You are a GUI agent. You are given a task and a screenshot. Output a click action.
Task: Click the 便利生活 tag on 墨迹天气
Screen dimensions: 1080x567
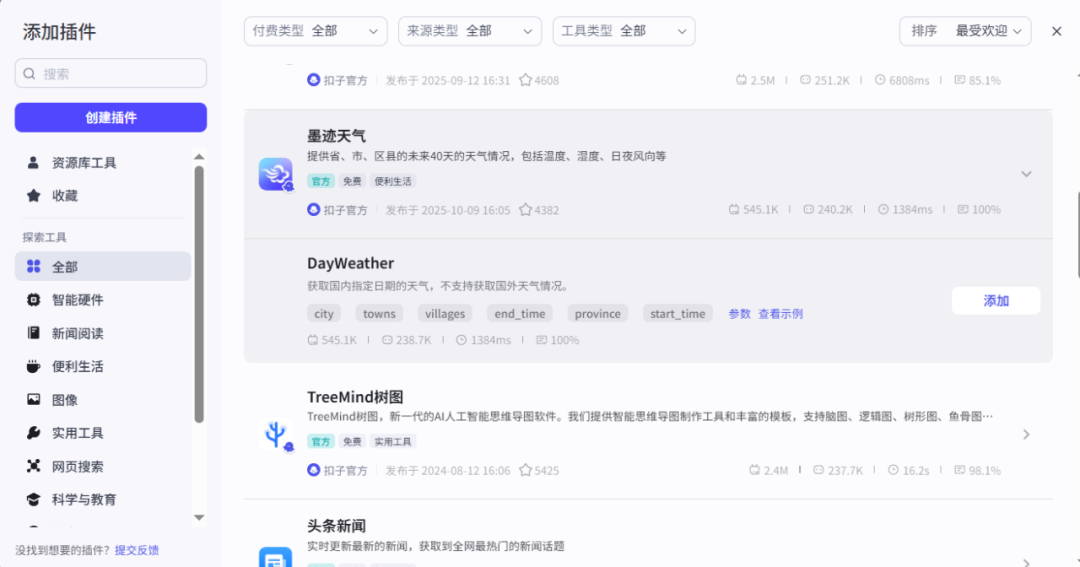pos(393,181)
